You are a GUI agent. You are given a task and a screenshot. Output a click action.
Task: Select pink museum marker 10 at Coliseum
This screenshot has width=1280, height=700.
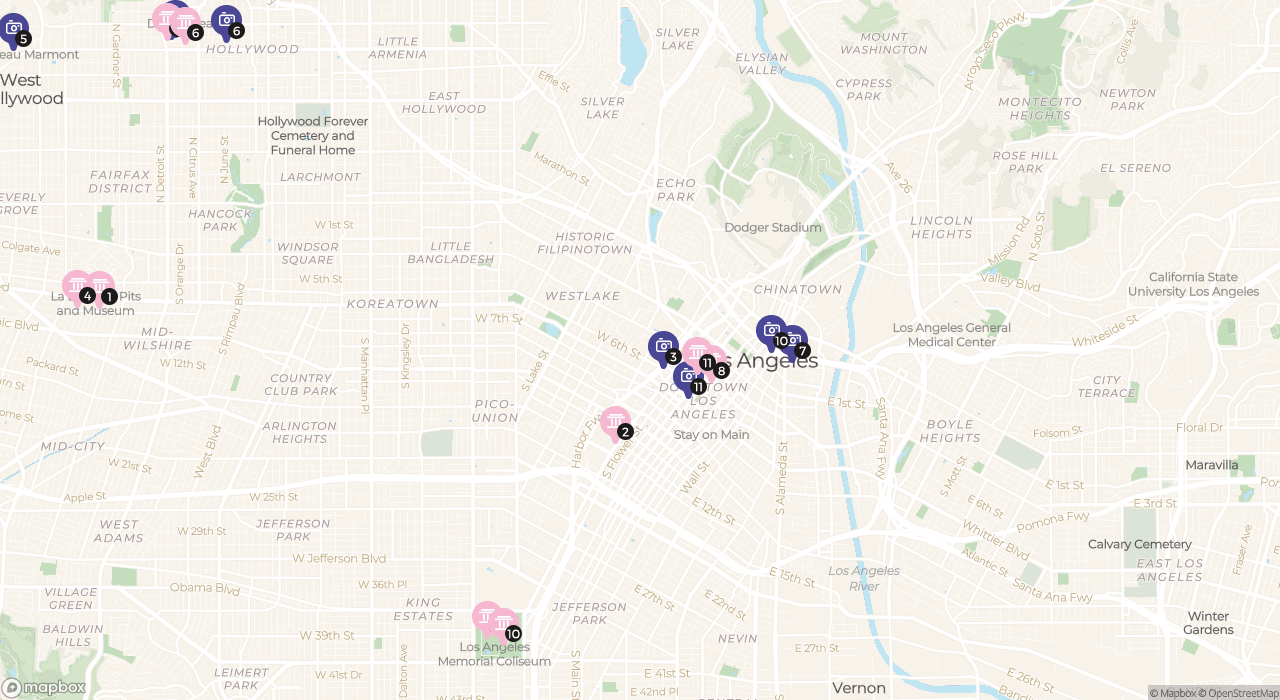[503, 626]
